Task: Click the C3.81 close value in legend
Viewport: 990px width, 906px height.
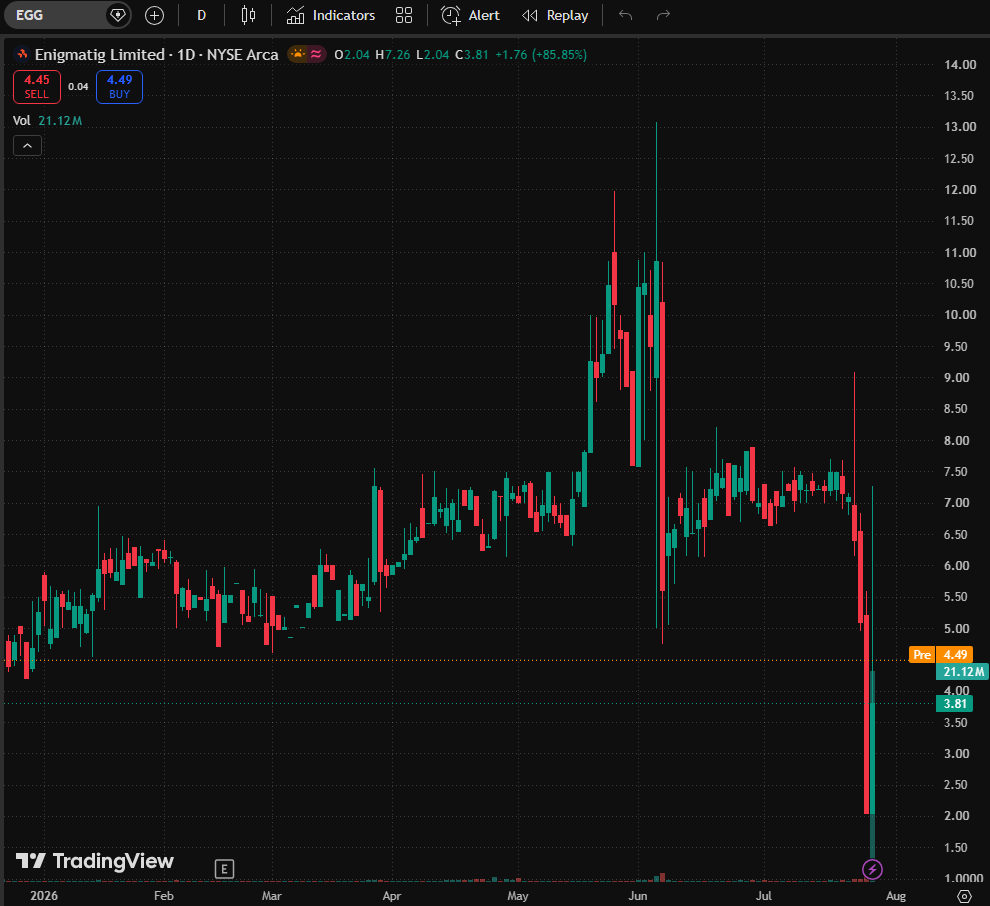Action: tap(472, 55)
